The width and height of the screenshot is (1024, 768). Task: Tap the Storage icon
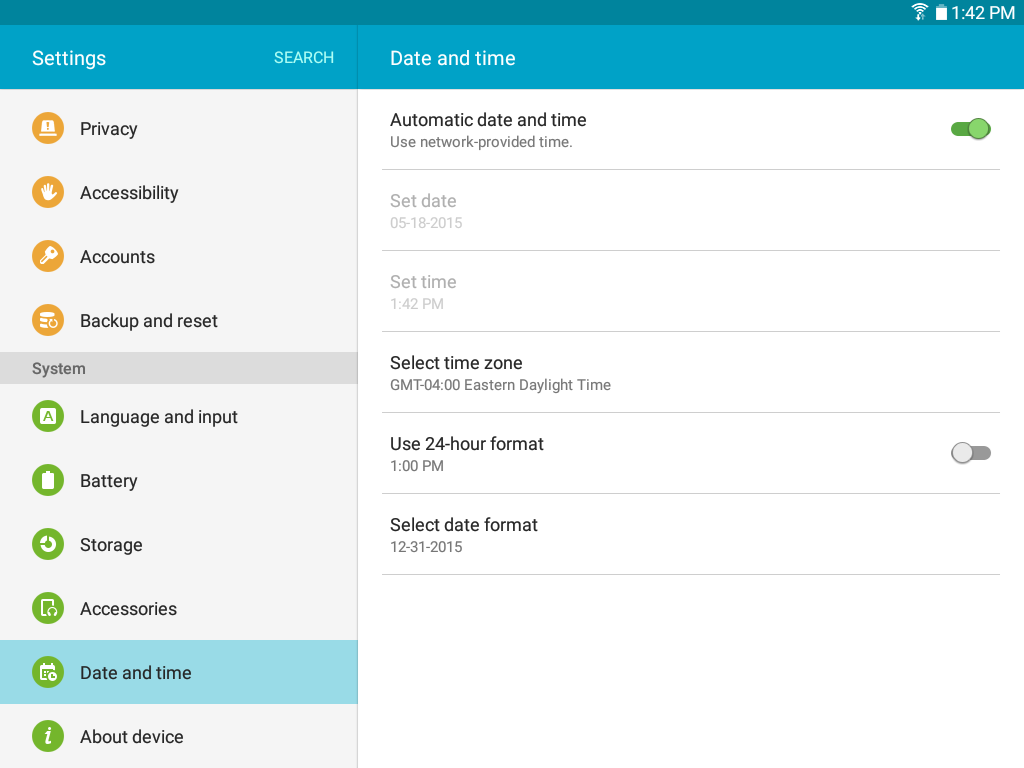(48, 544)
